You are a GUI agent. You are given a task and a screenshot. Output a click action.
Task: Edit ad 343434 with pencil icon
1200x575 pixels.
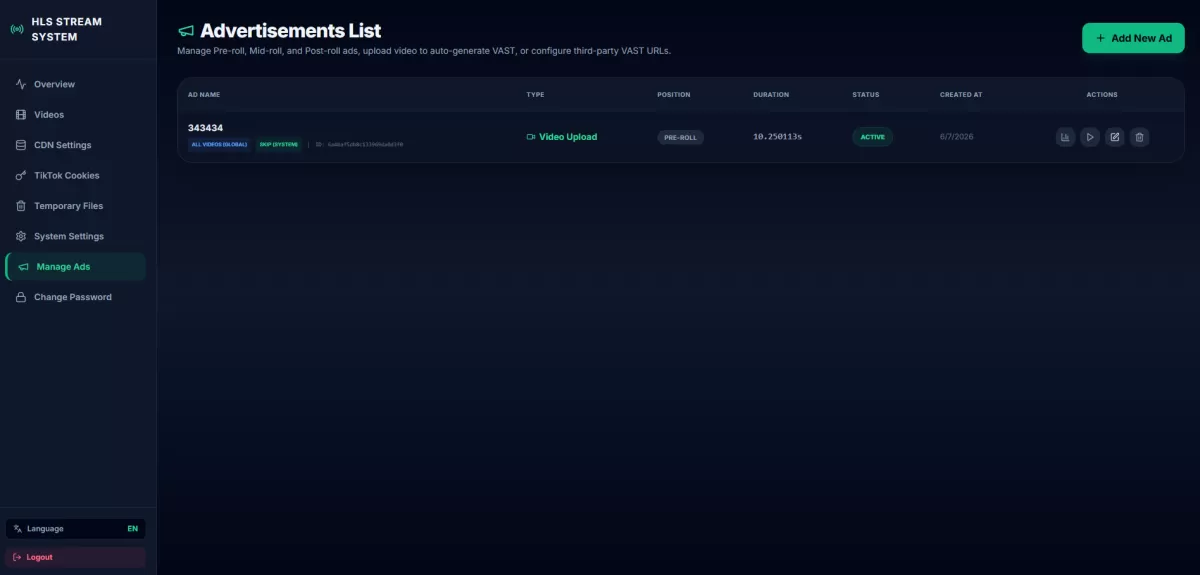[1114, 137]
